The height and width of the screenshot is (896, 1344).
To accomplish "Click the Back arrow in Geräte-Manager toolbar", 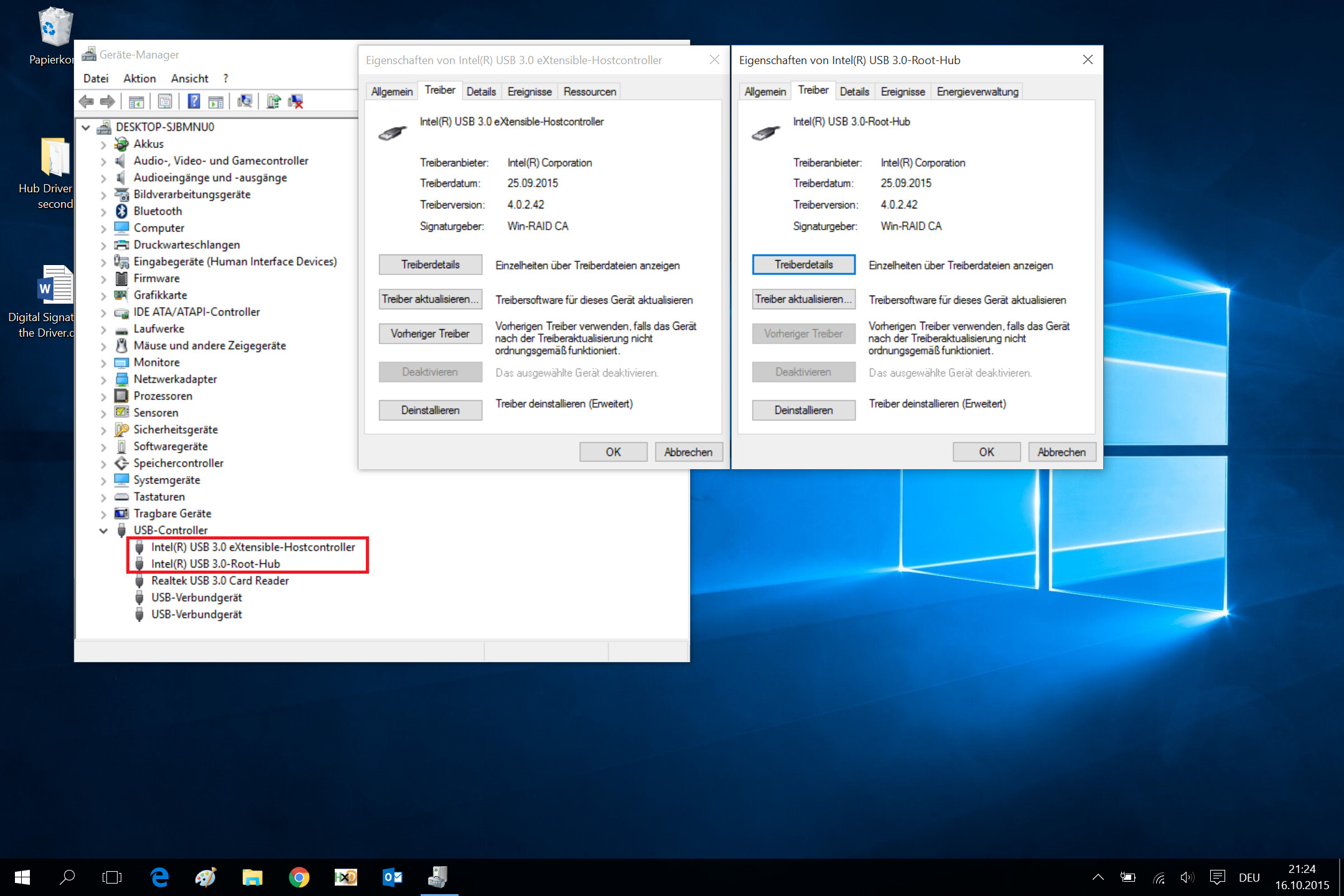I will coord(86,101).
